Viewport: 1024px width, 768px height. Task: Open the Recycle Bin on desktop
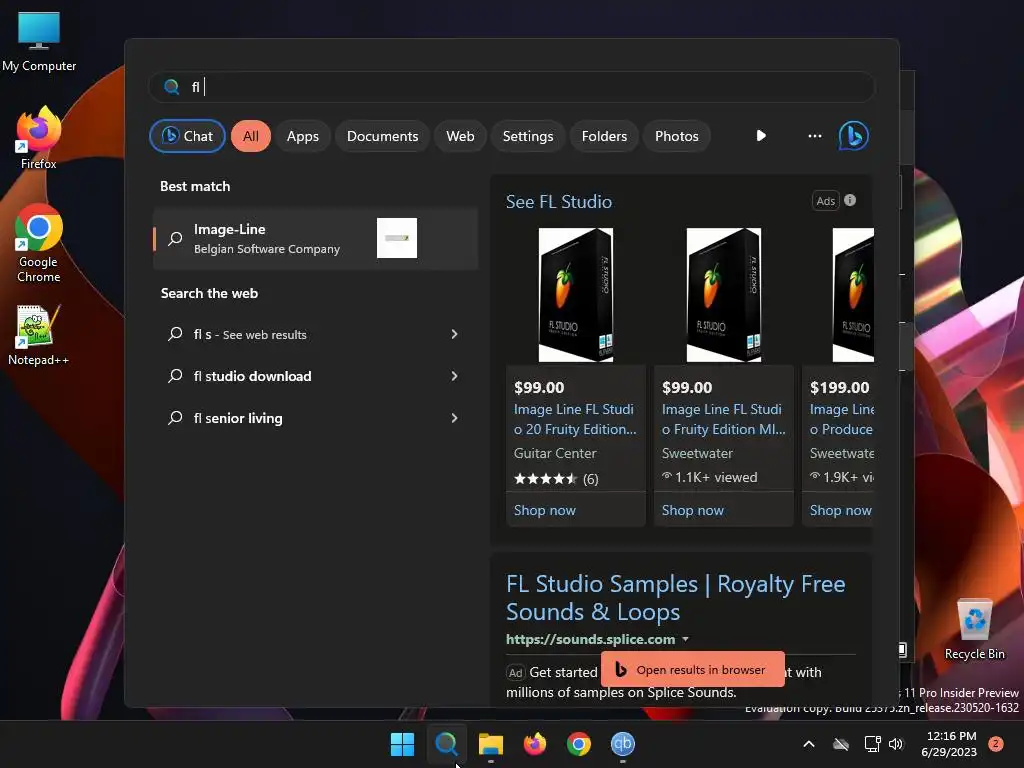click(974, 630)
